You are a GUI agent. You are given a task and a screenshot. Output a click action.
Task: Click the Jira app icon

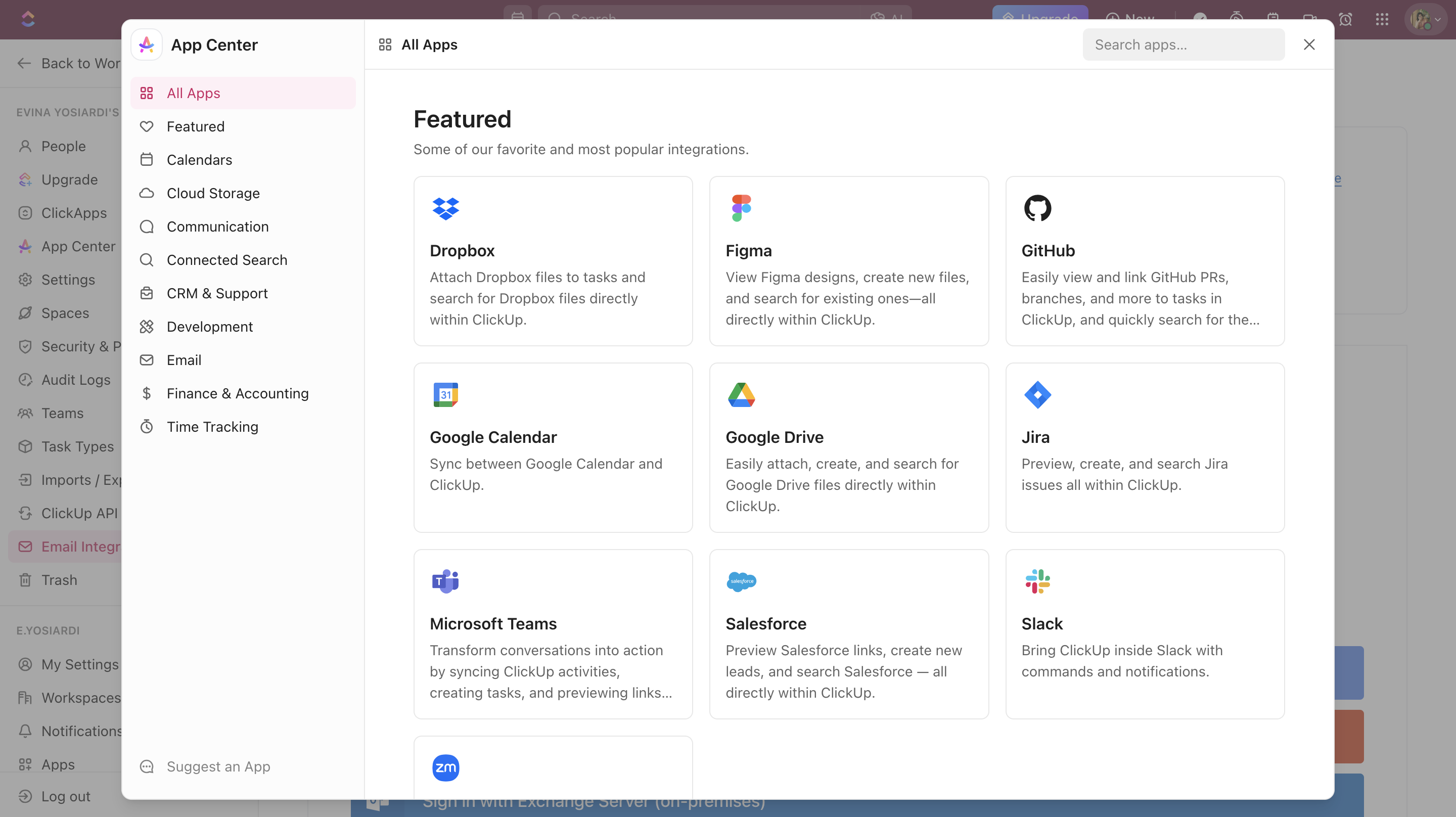click(x=1037, y=395)
